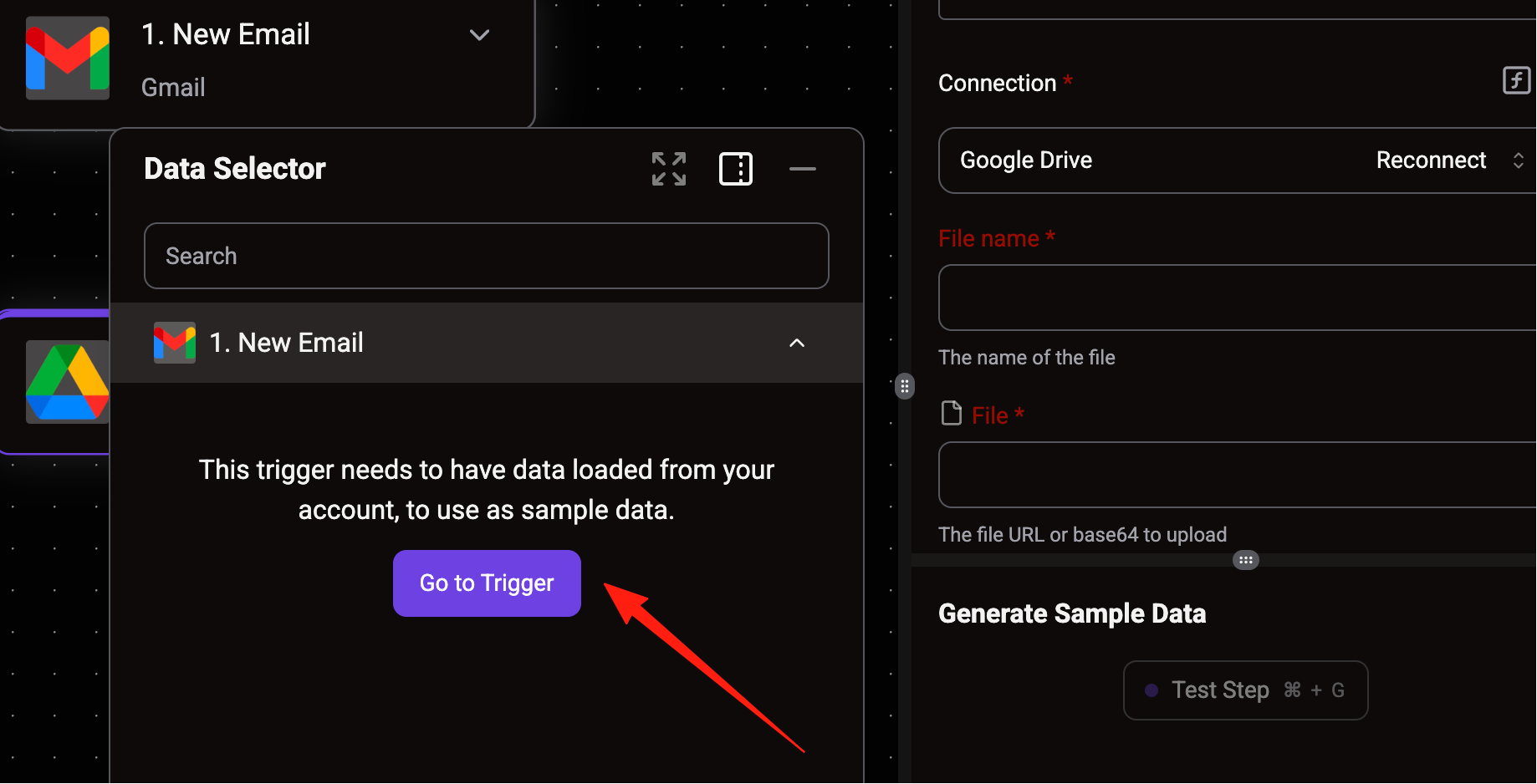Expand the Data Selector to fullscreen
1537x784 pixels.
(669, 169)
